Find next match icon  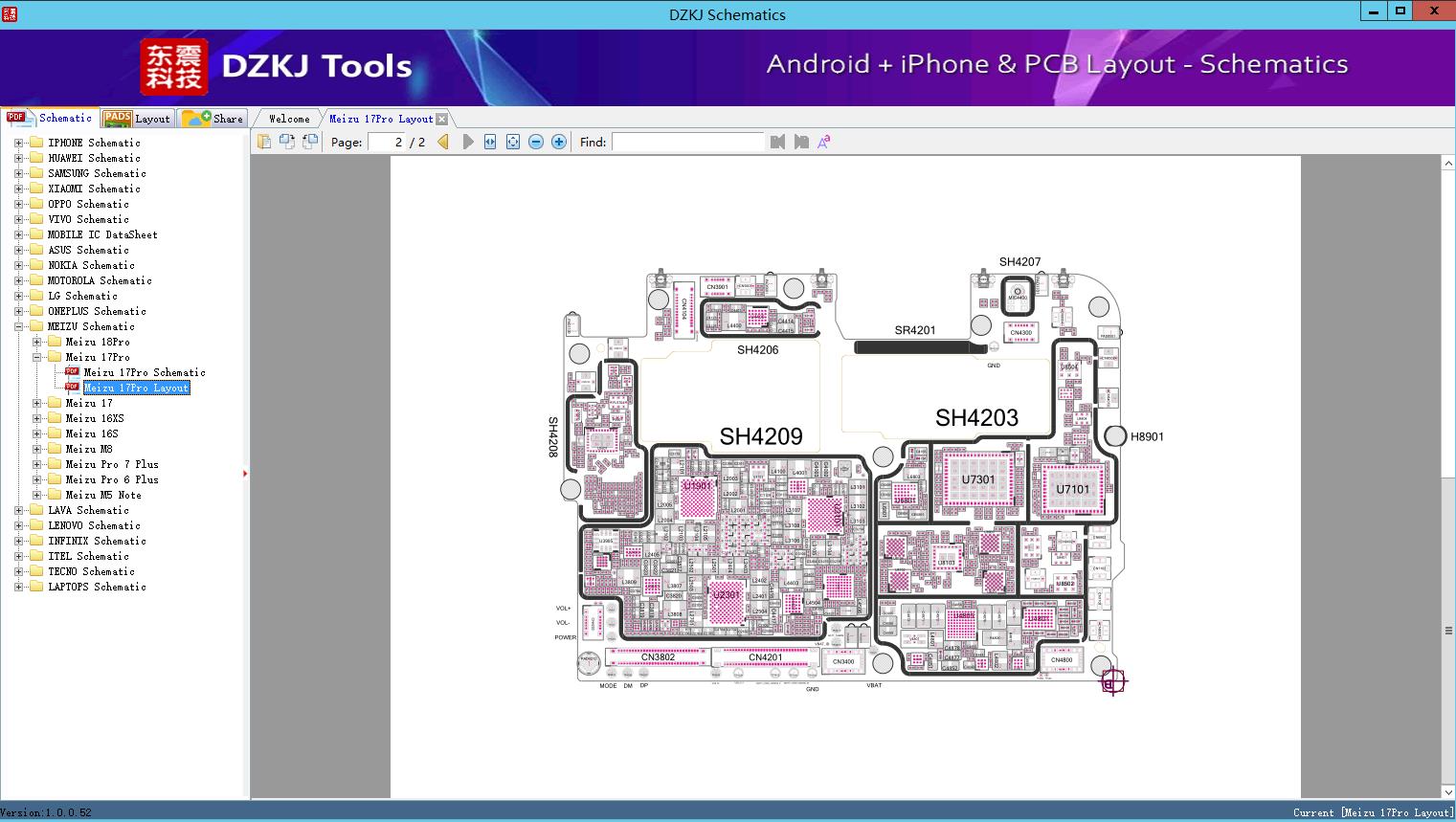801,142
